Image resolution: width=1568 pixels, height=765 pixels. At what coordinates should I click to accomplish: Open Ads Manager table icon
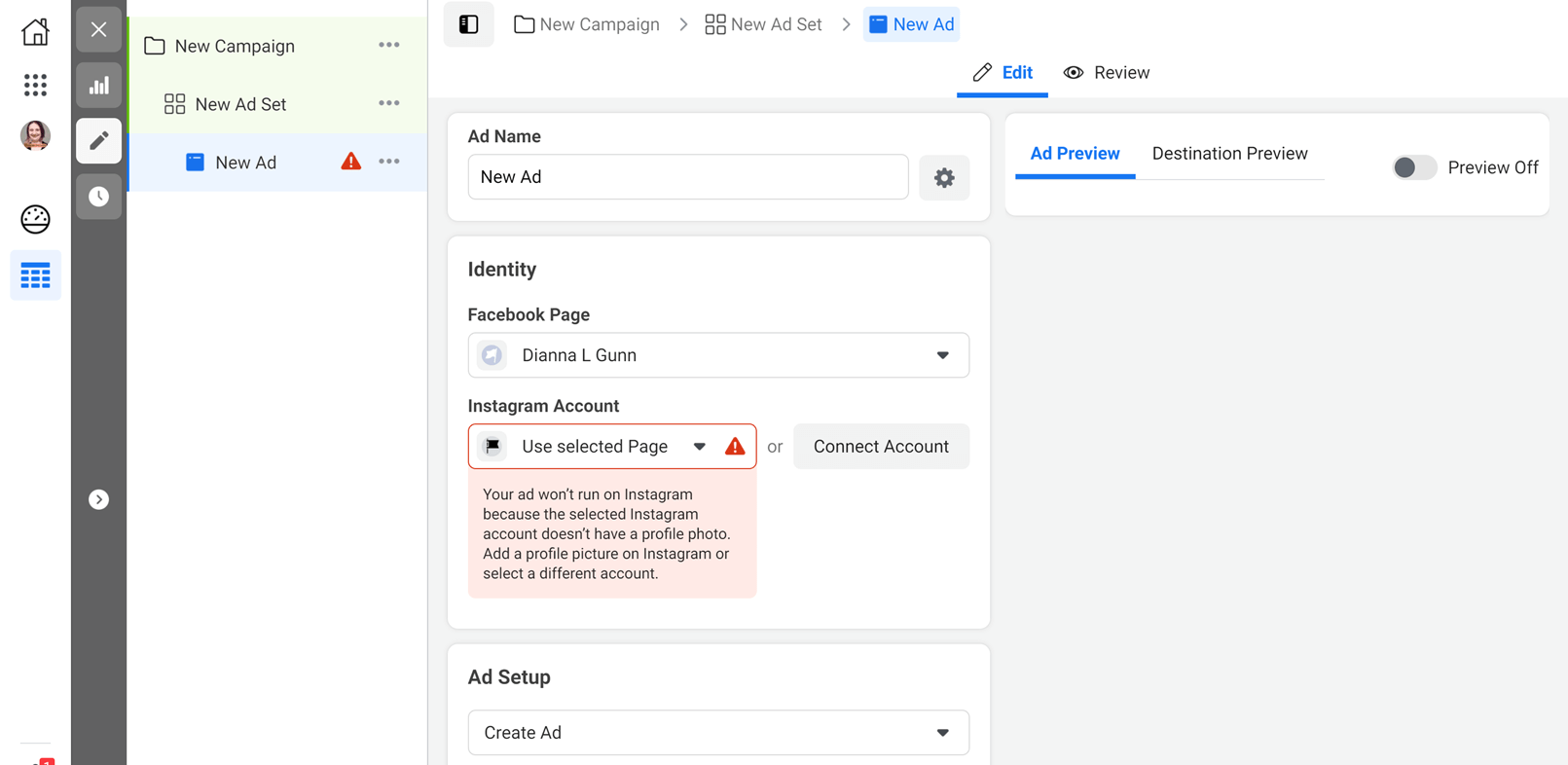pos(35,275)
